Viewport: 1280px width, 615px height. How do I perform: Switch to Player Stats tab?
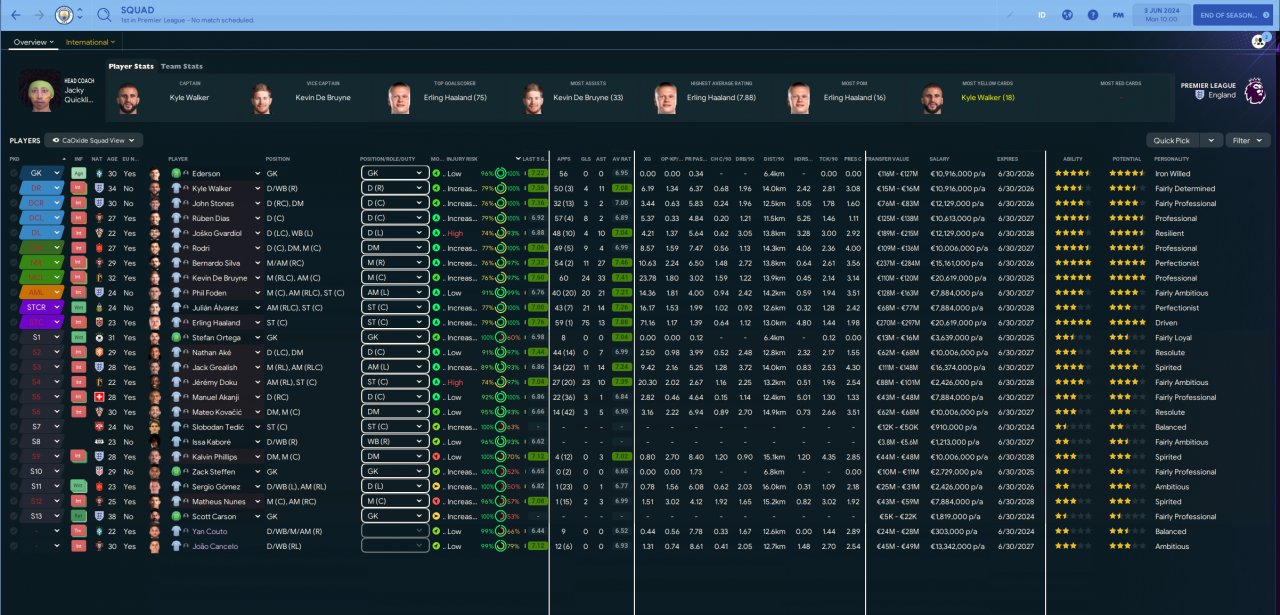[131, 66]
